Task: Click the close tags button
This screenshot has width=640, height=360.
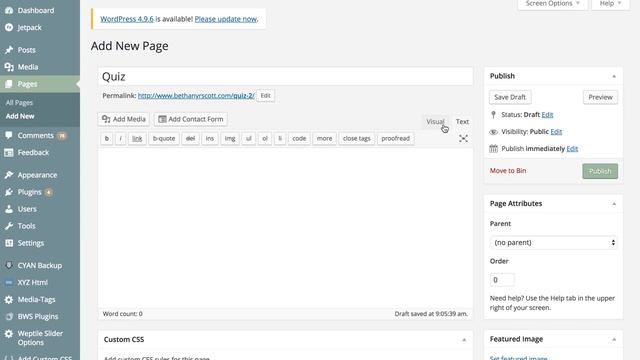Action: [x=356, y=138]
